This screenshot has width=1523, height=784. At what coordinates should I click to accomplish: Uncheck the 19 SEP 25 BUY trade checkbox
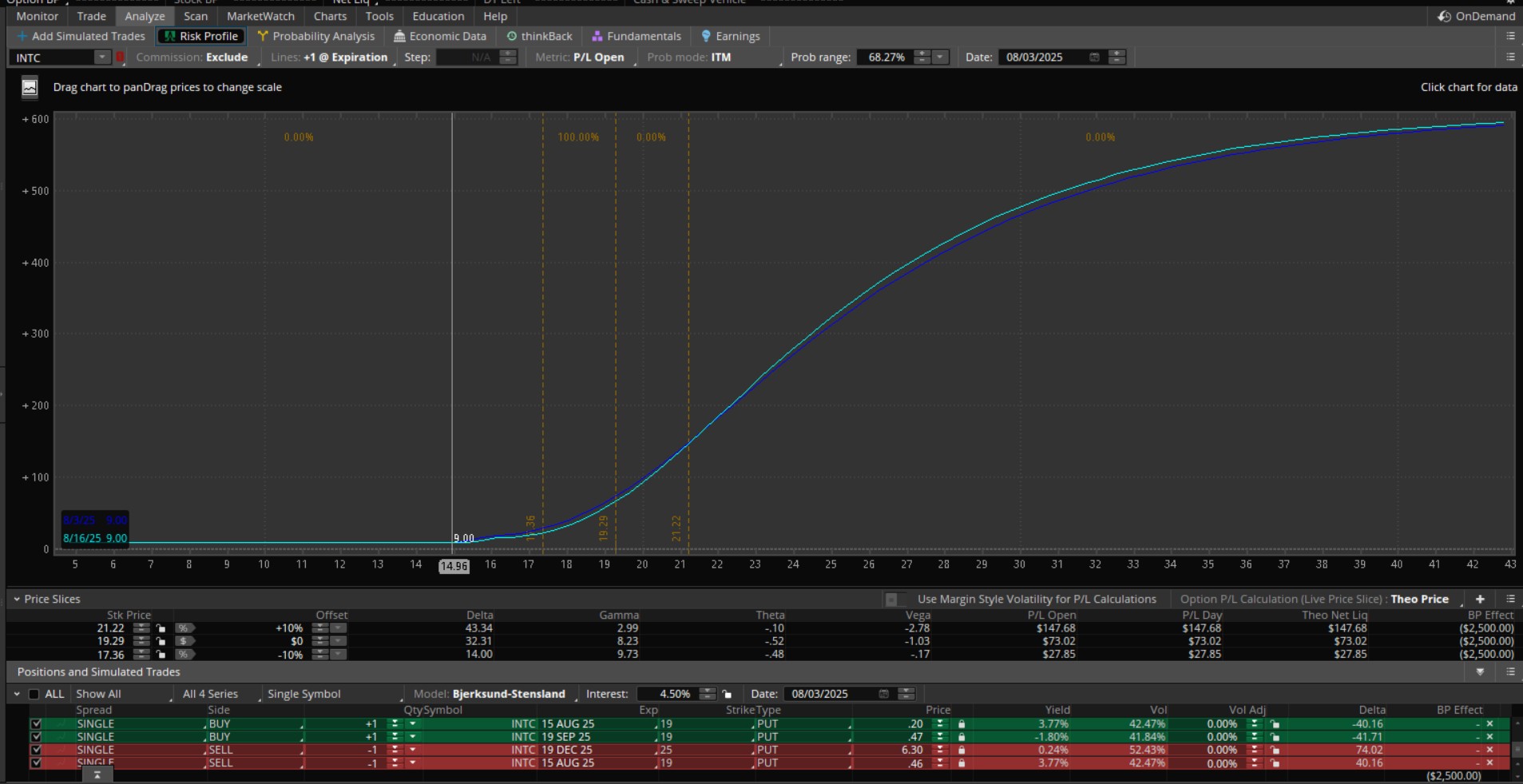coord(36,737)
